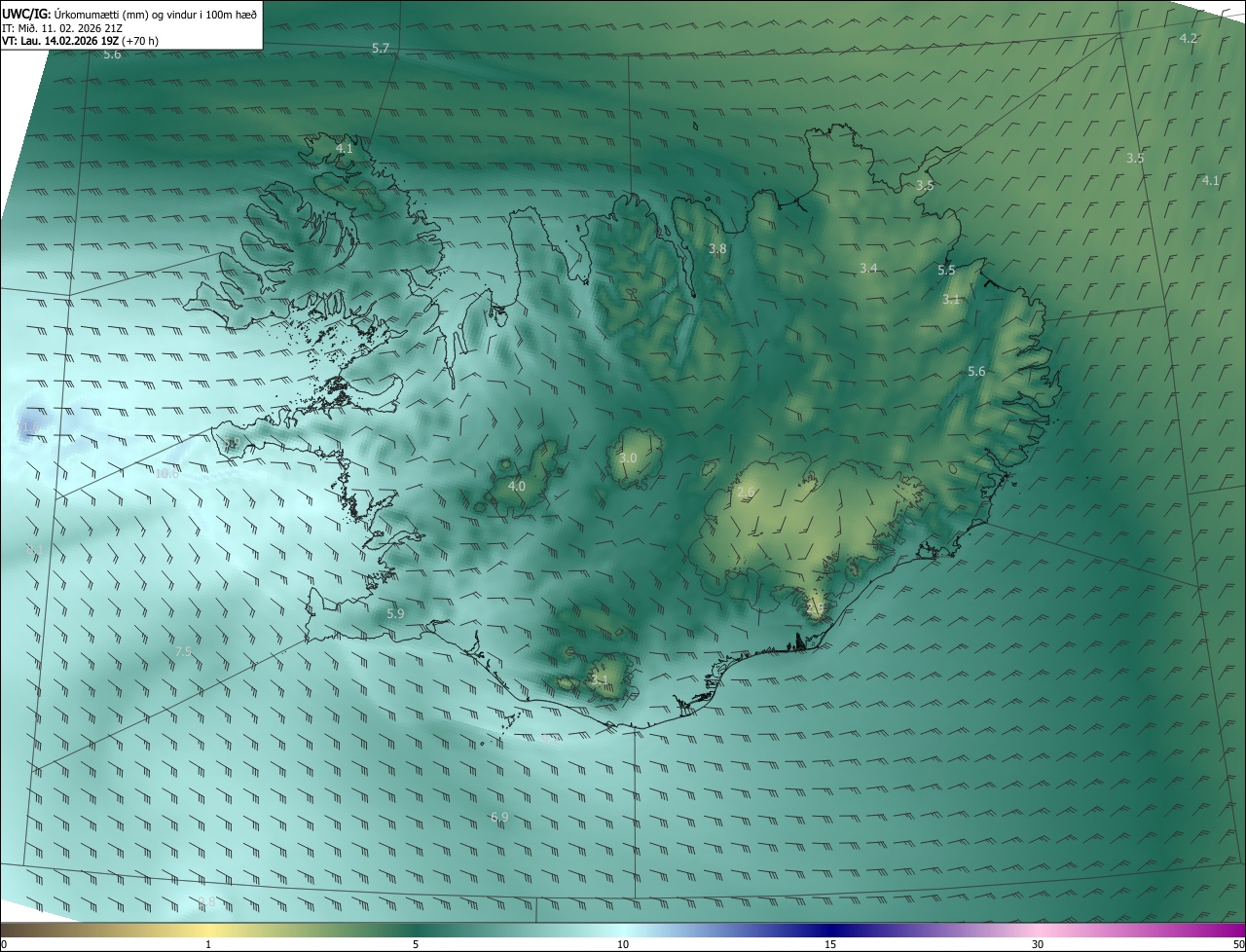Click the 4.0 value on Langjökull glacier
This screenshot has height=952, width=1246.
pos(517,487)
